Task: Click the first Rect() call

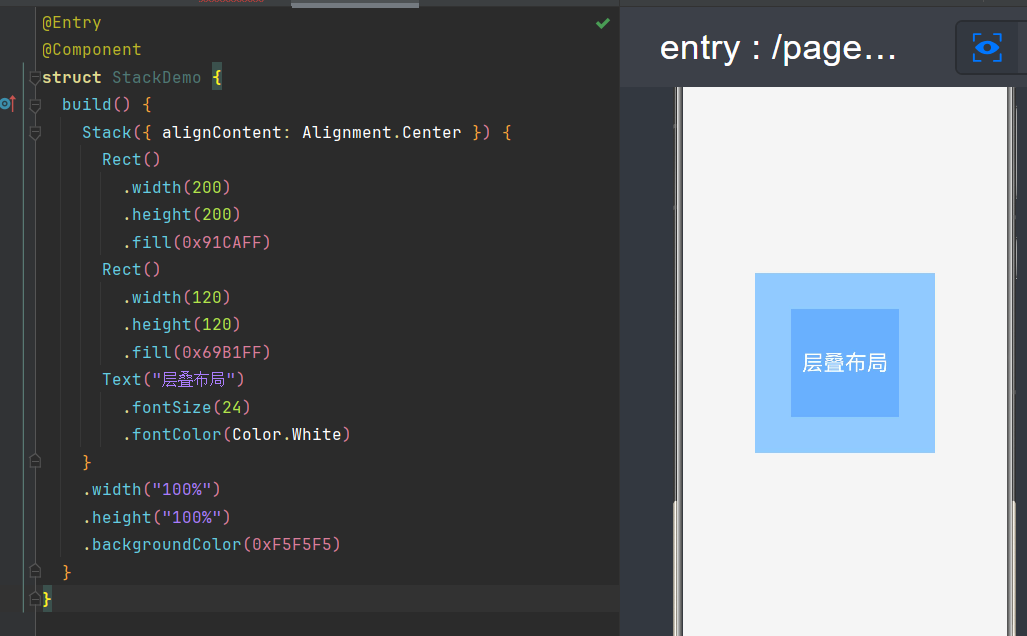Action: pos(131,160)
